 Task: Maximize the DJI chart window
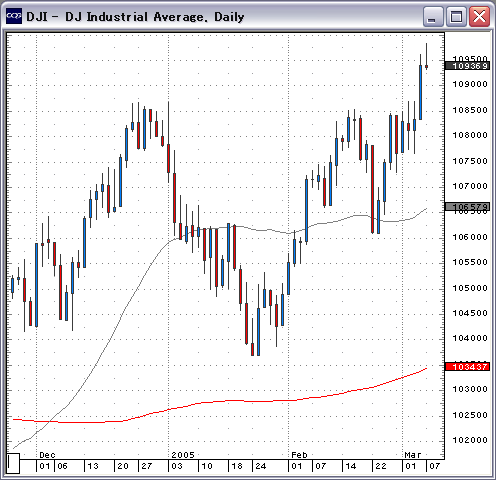(456, 16)
